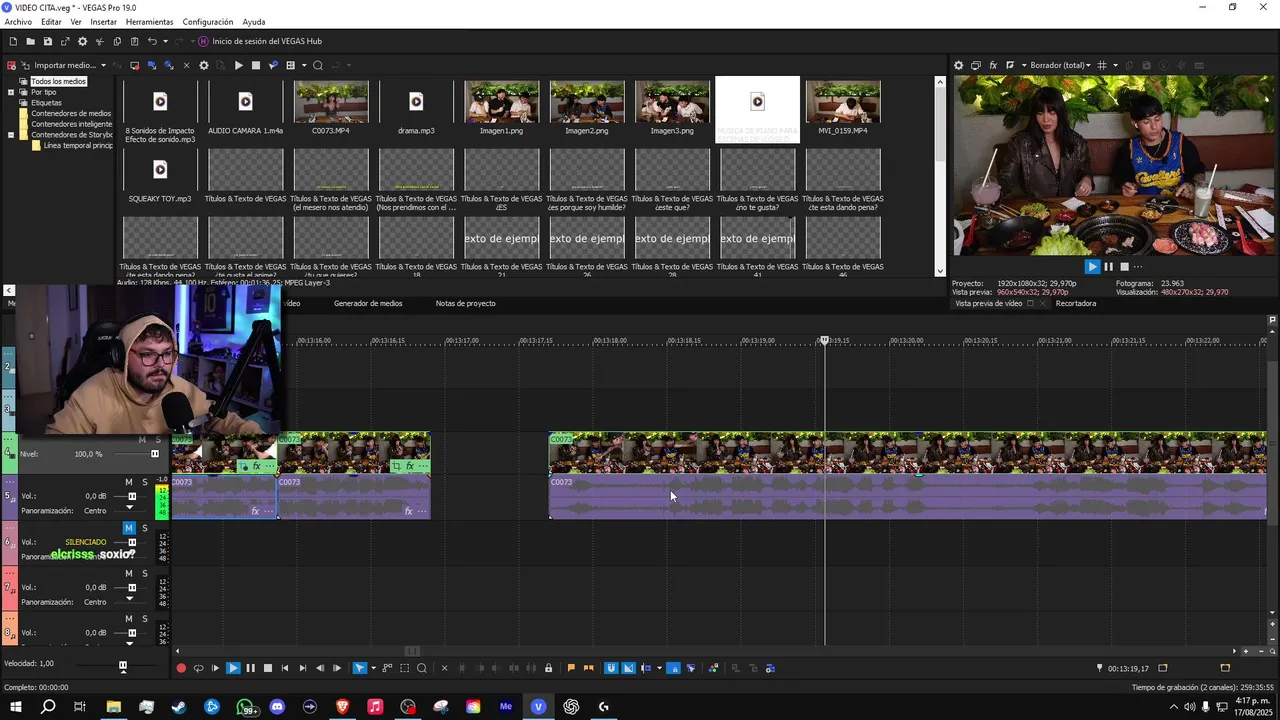
Task: Solo audio track 5 with S
Action: pyautogui.click(x=144, y=482)
